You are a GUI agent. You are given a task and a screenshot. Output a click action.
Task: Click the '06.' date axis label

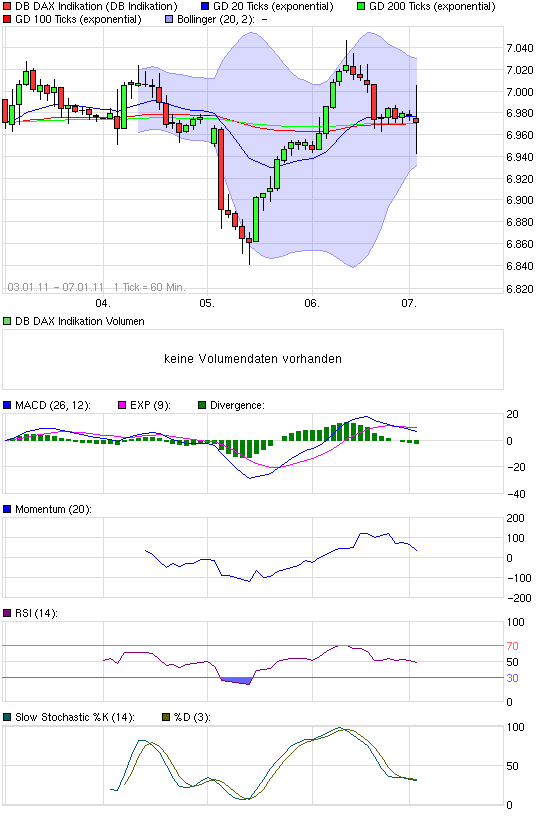pos(312,303)
